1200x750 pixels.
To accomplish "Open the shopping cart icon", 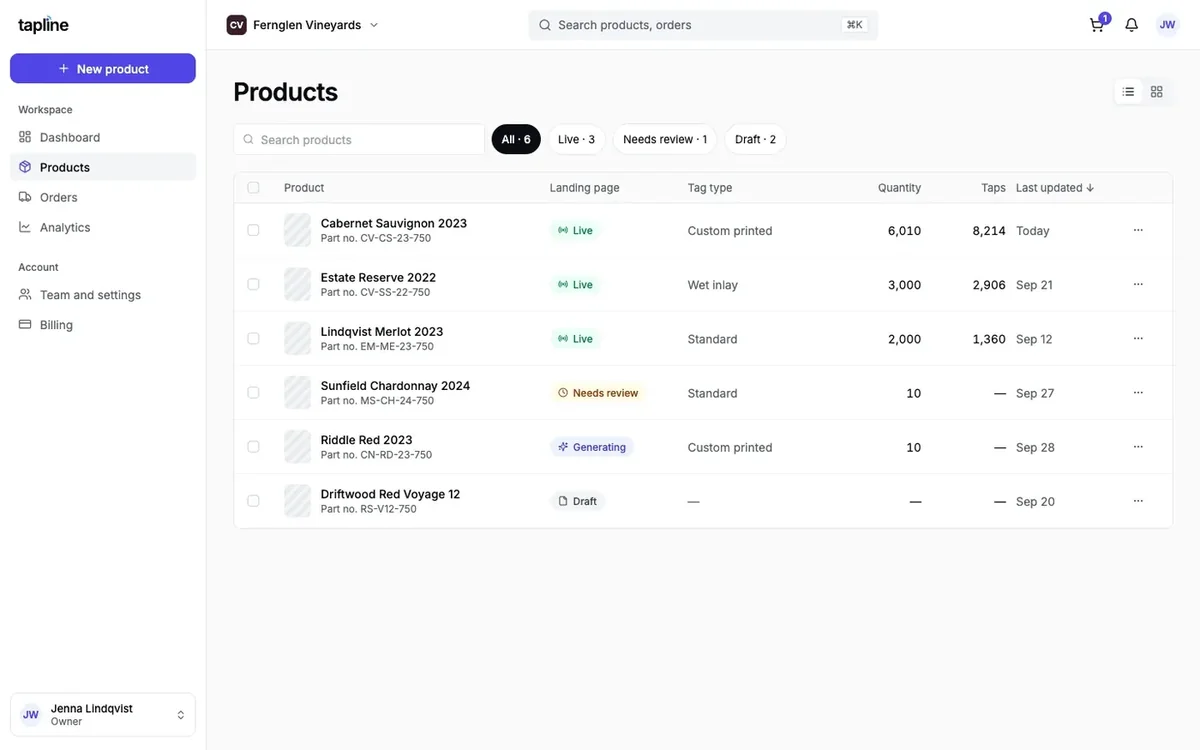I will click(1098, 25).
